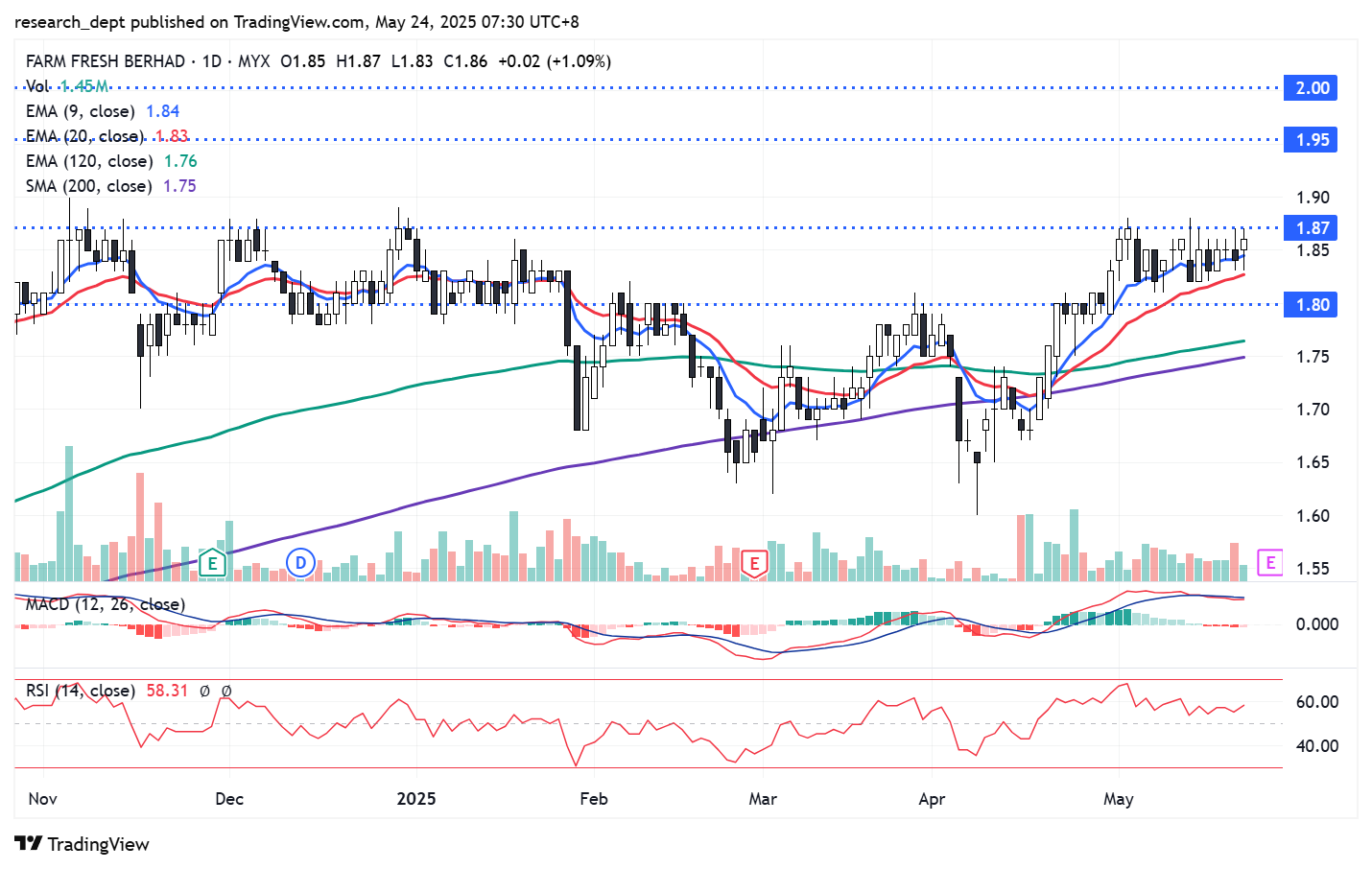Image resolution: width=1372 pixels, height=869 pixels.
Task: Open the blue D dividend marker
Action: click(x=300, y=563)
